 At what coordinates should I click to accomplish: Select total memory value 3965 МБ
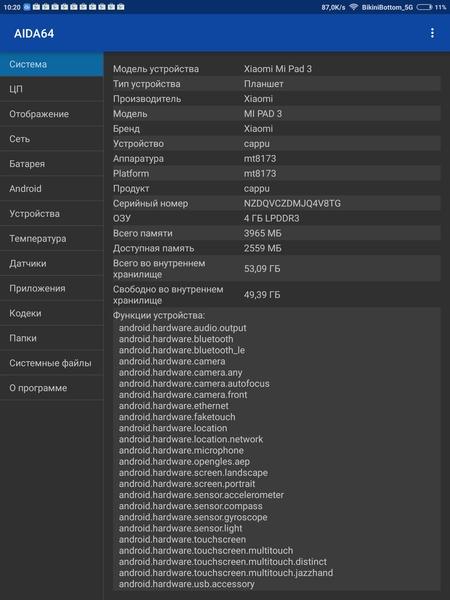pyautogui.click(x=262, y=233)
